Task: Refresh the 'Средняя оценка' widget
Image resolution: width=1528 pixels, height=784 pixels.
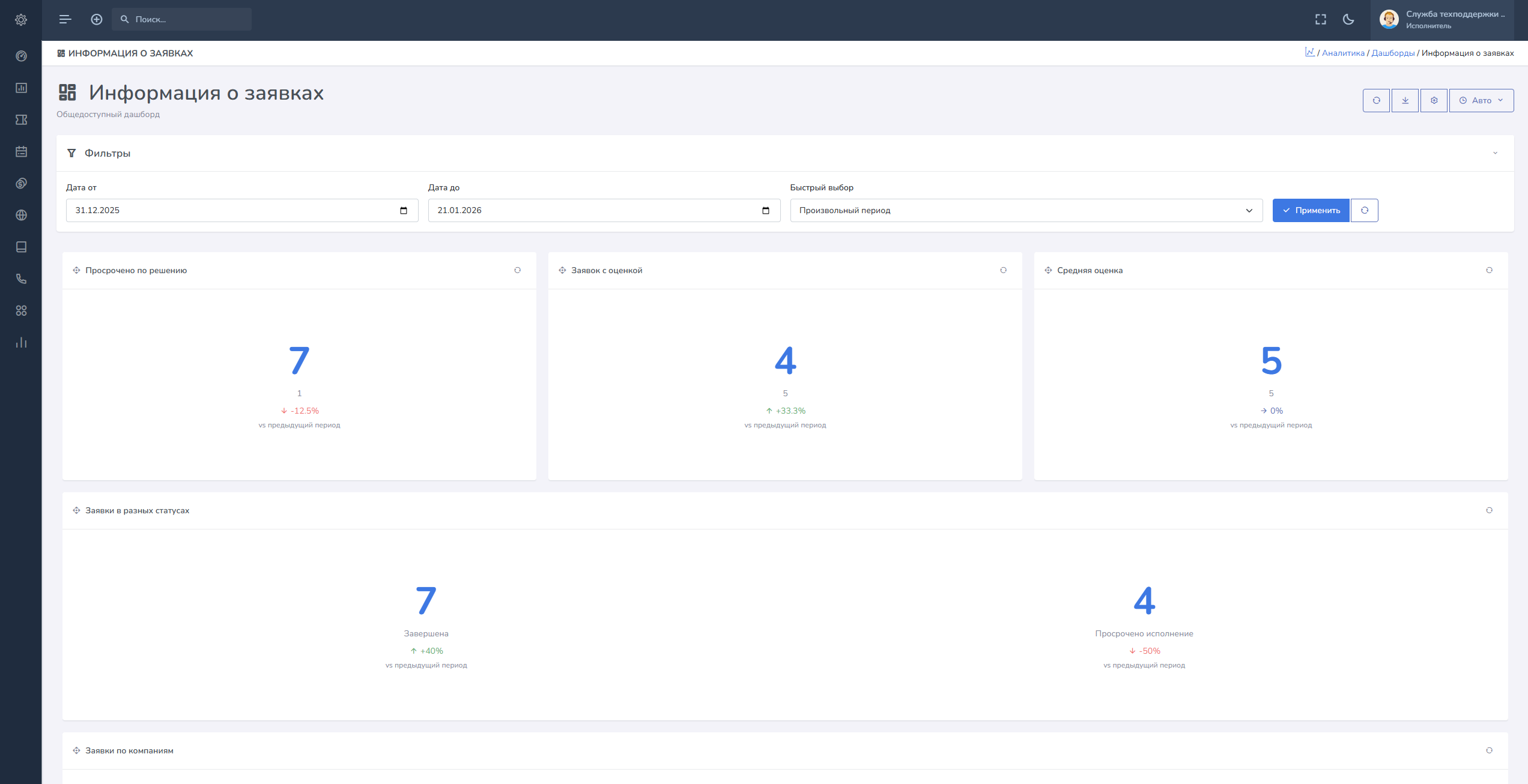Action: 1489,270
